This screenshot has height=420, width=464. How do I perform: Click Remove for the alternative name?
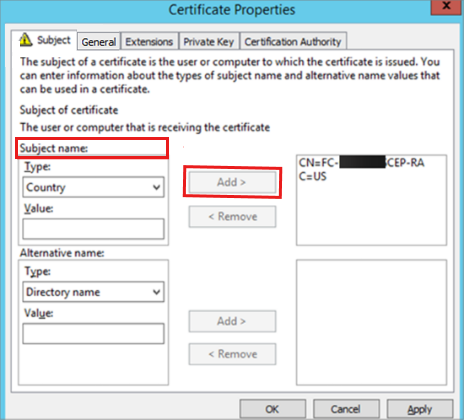coord(232,354)
